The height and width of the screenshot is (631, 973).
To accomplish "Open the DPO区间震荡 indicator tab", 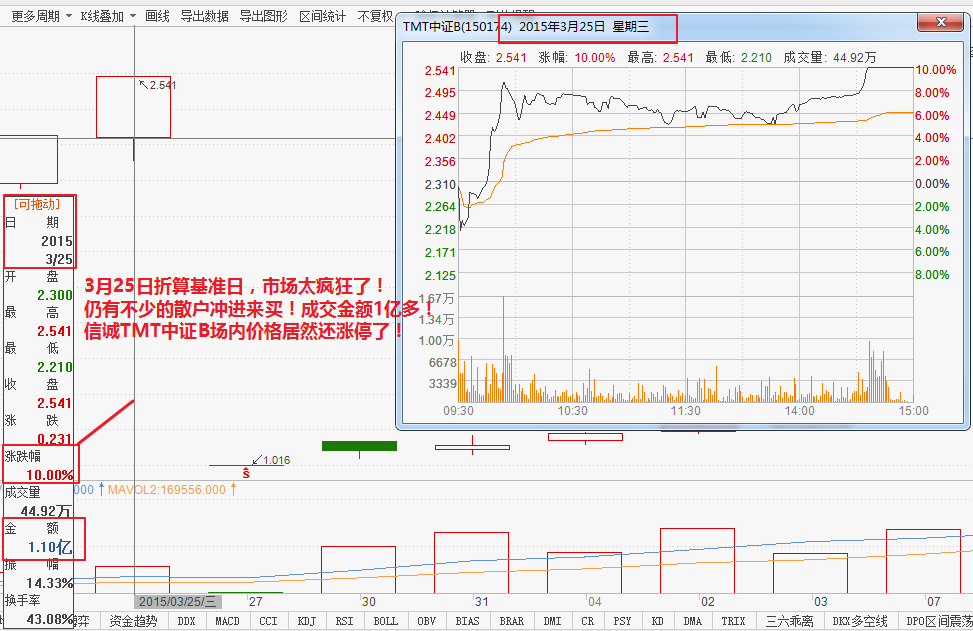I will tap(938, 621).
